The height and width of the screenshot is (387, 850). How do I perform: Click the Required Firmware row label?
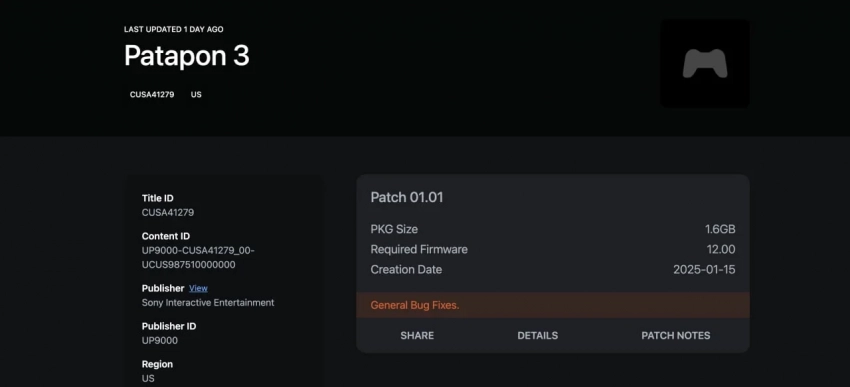point(419,249)
